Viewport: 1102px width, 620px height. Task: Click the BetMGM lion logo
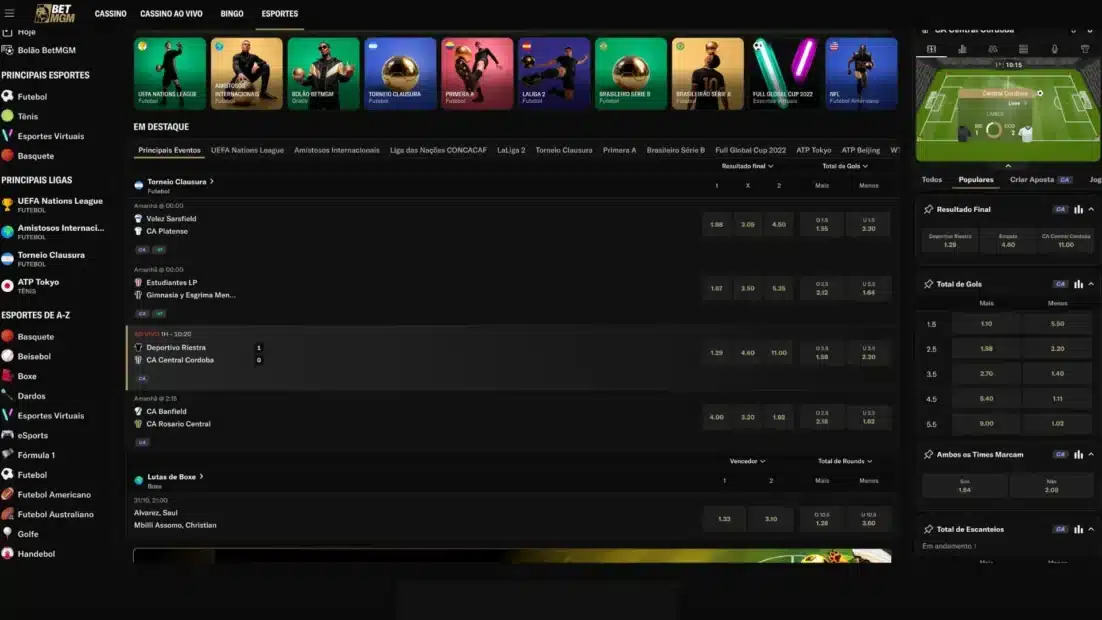[55, 13]
